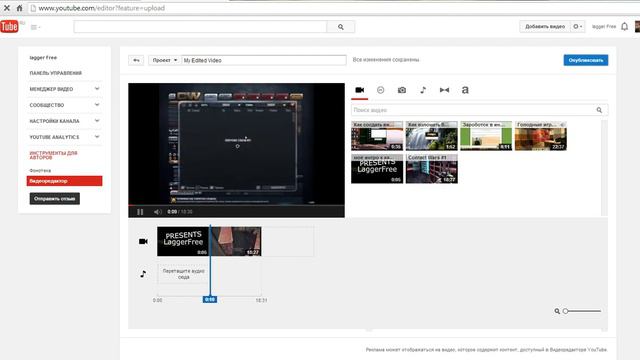Screen dimensions: 640x360
Task: Open ИНСТРУМЕНТЫ ДЛЯ АВТОРОВ section
Action: (53, 155)
